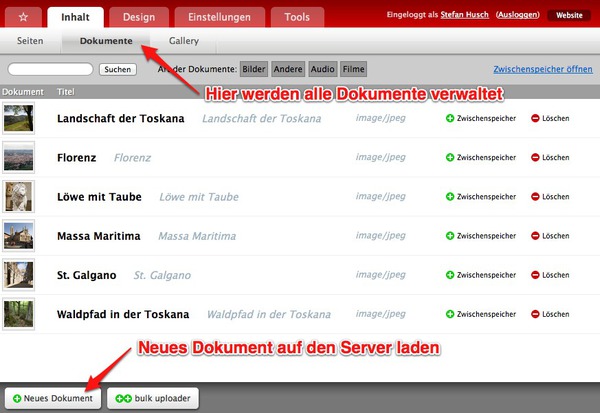The height and width of the screenshot is (413, 600).
Task: Click the bold Löwe mit Taube title
Action: [99, 197]
